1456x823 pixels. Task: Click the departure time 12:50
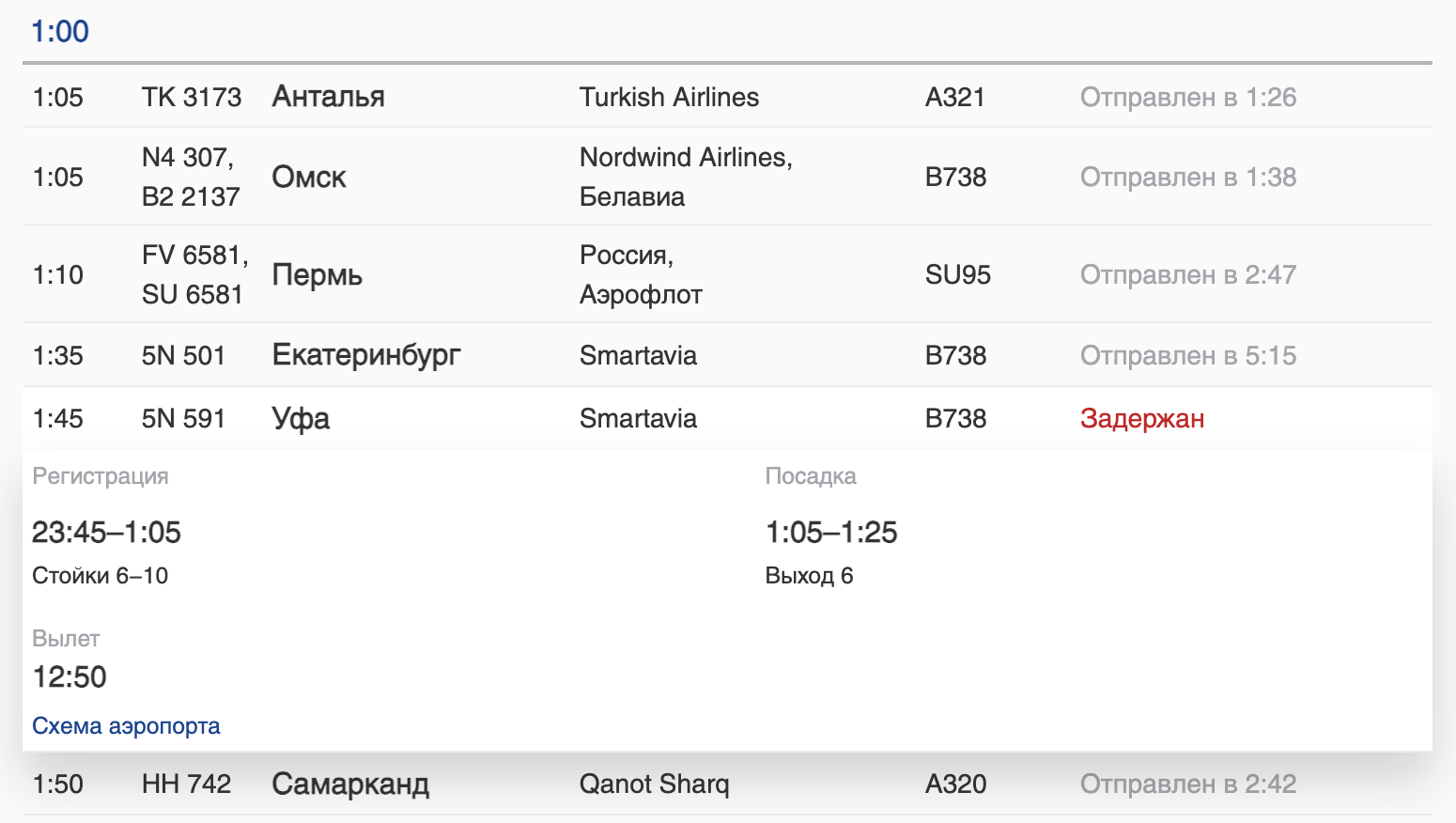point(70,676)
